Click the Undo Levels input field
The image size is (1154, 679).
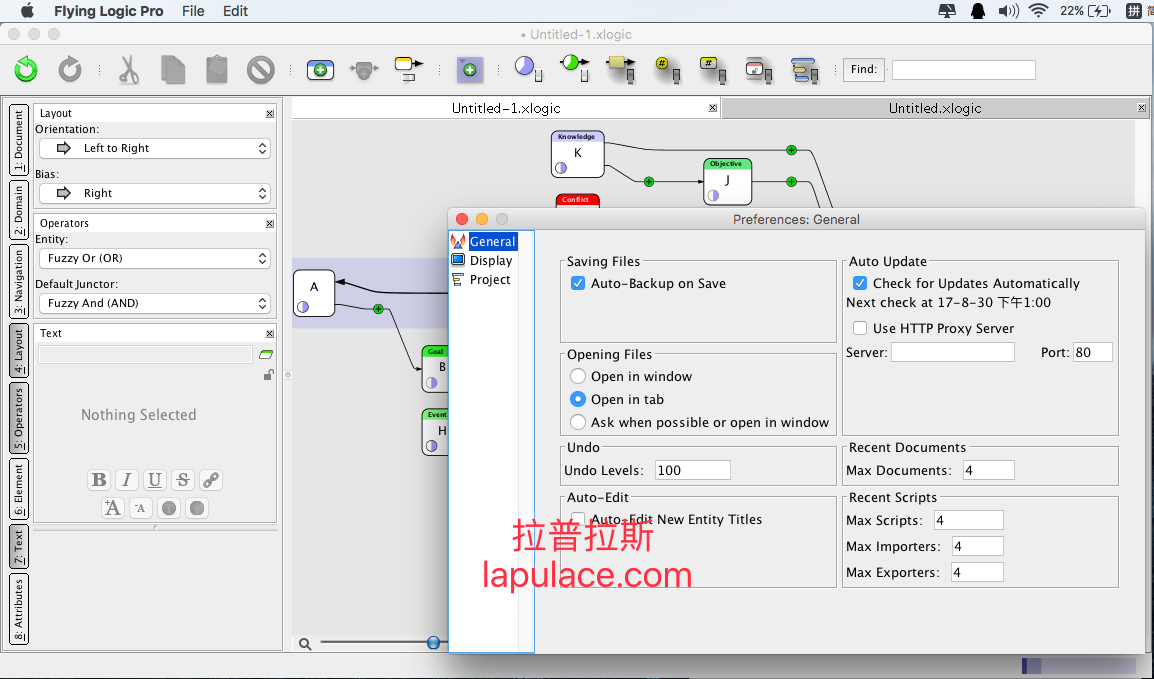[x=693, y=470]
